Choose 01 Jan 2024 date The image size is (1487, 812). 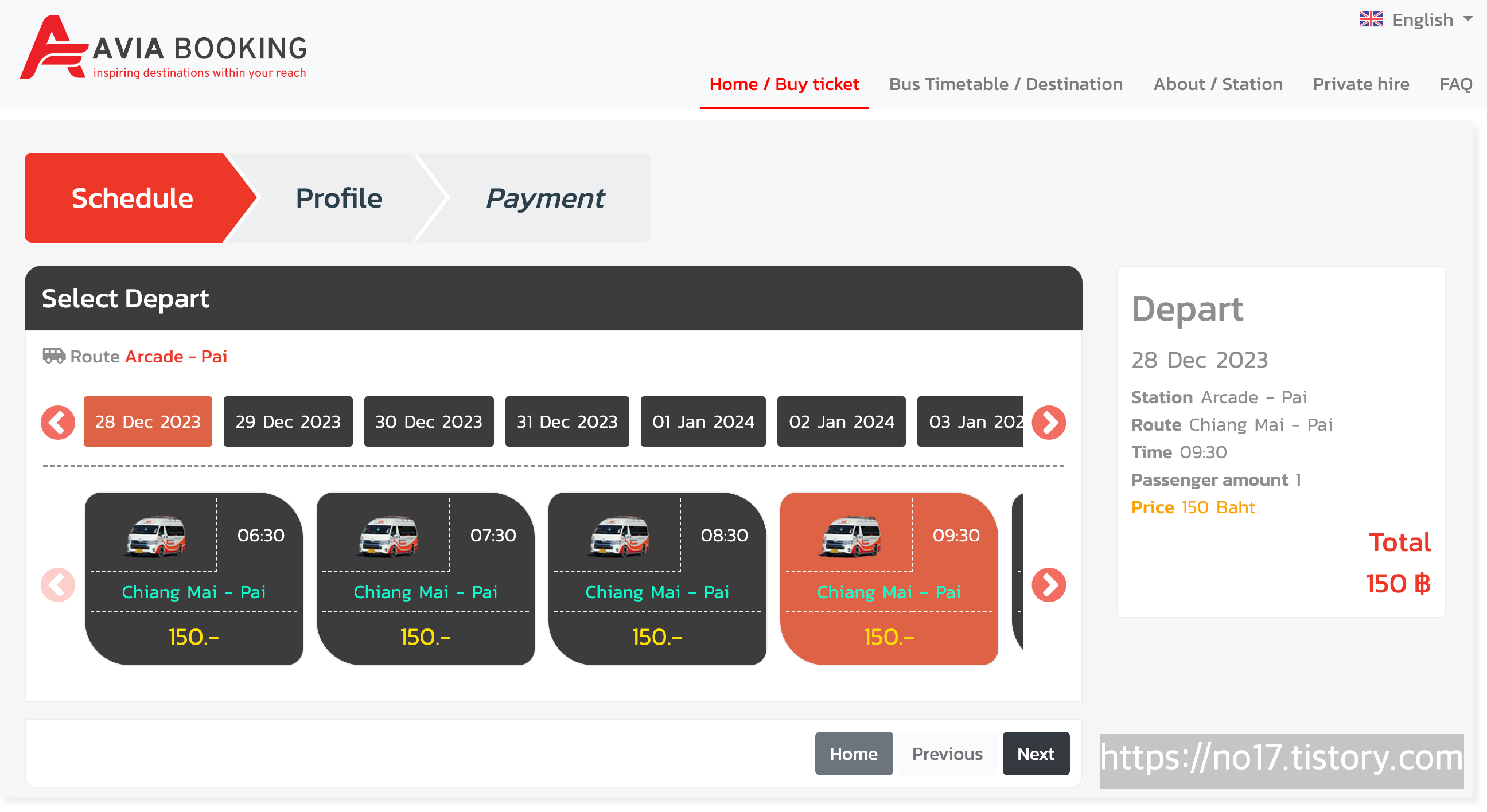(x=703, y=421)
